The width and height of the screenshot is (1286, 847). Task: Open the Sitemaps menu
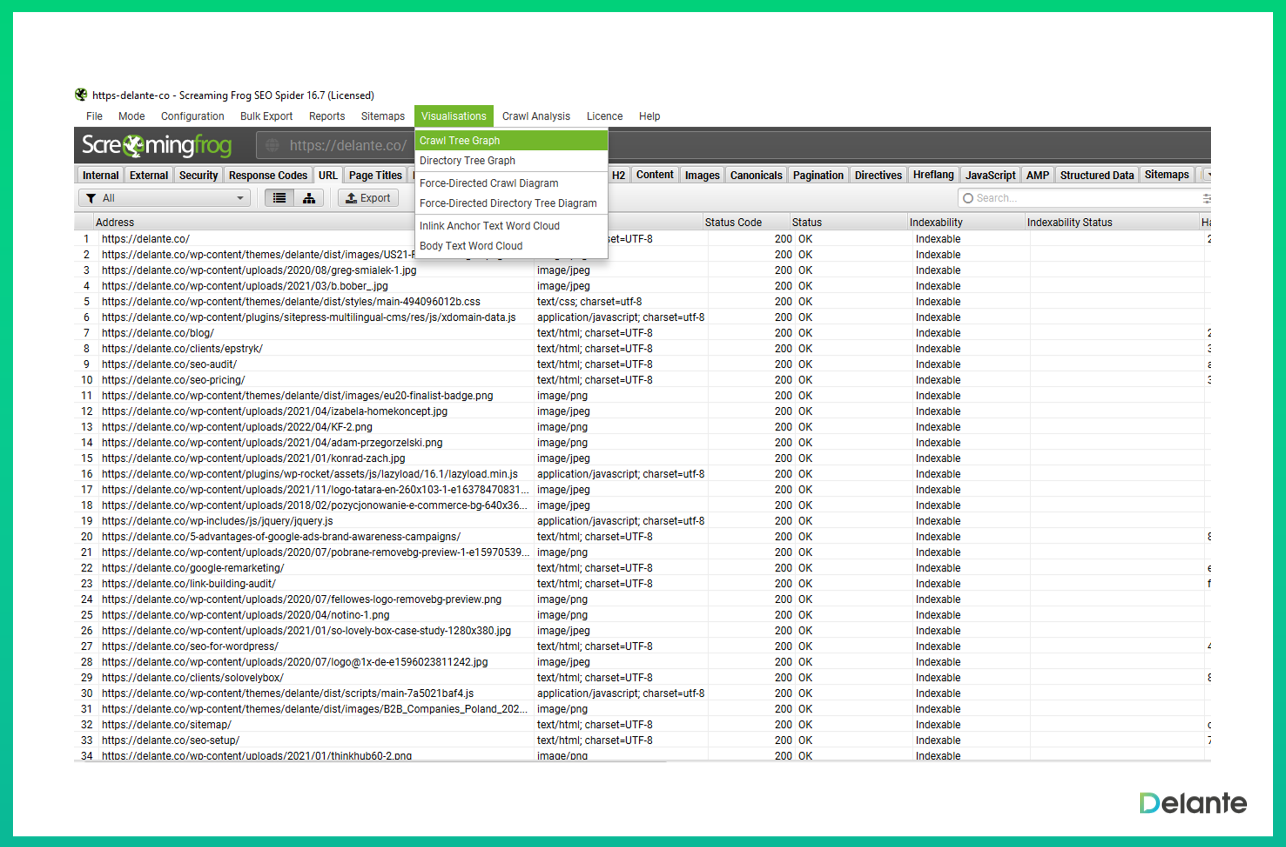click(x=383, y=116)
